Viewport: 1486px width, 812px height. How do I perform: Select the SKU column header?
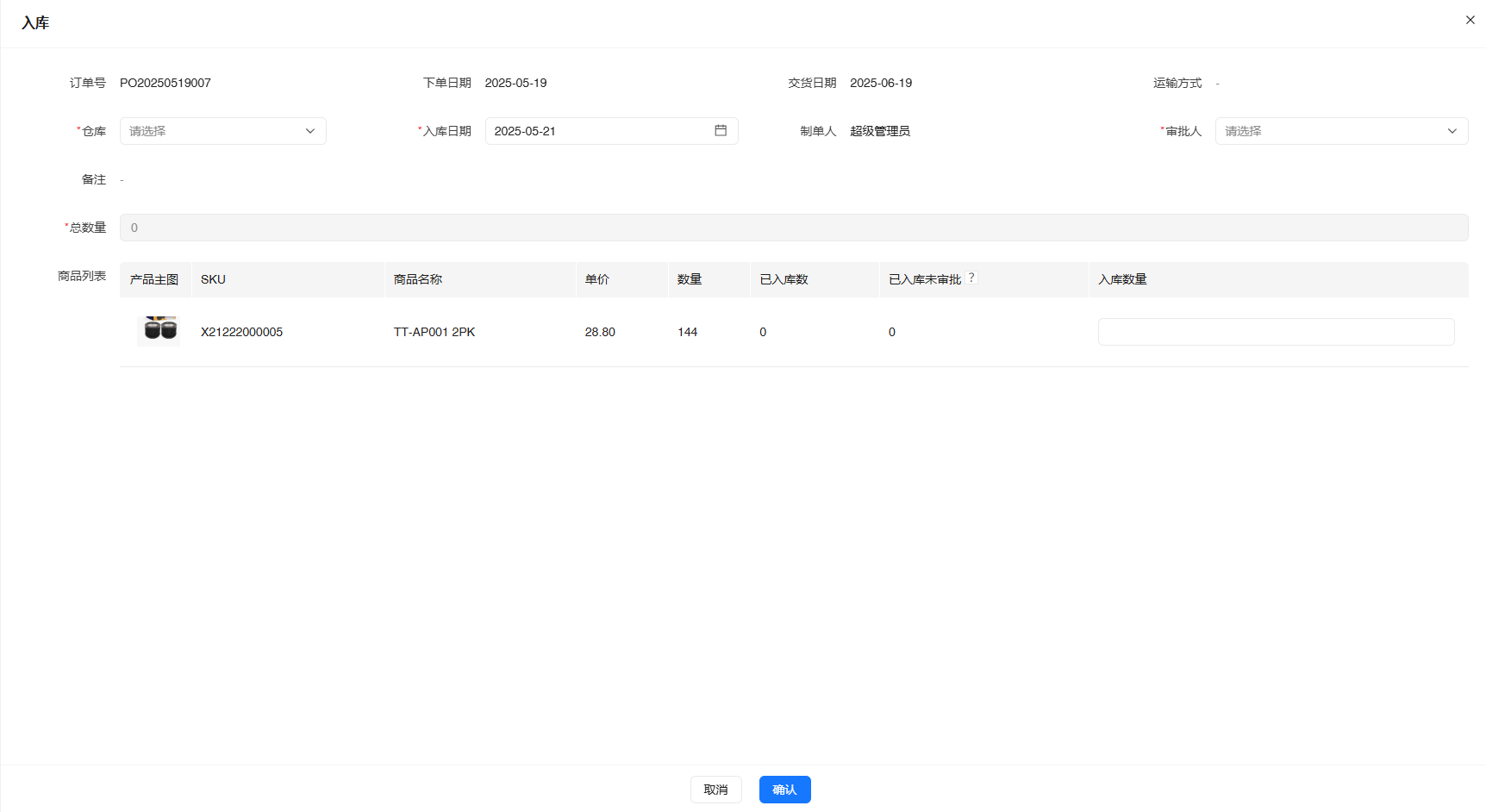[x=212, y=278]
